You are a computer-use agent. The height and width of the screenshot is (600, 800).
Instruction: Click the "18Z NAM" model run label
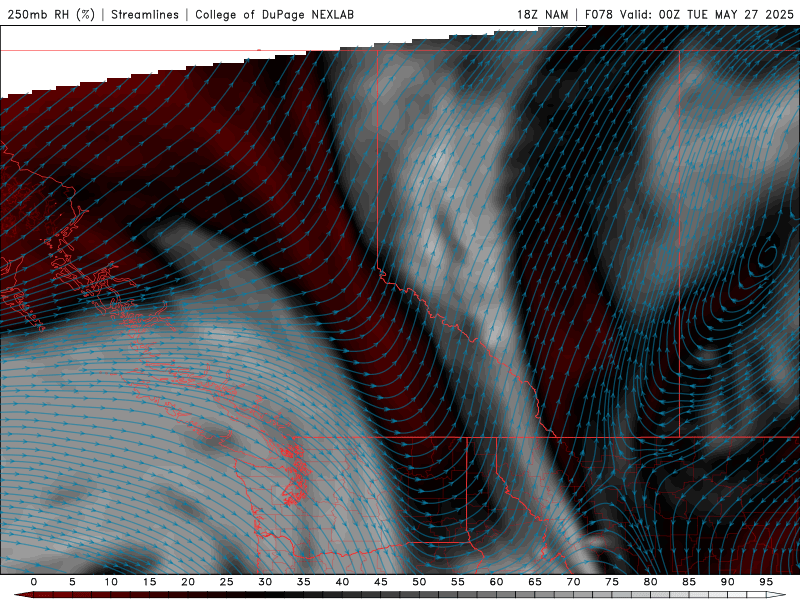(x=542, y=14)
